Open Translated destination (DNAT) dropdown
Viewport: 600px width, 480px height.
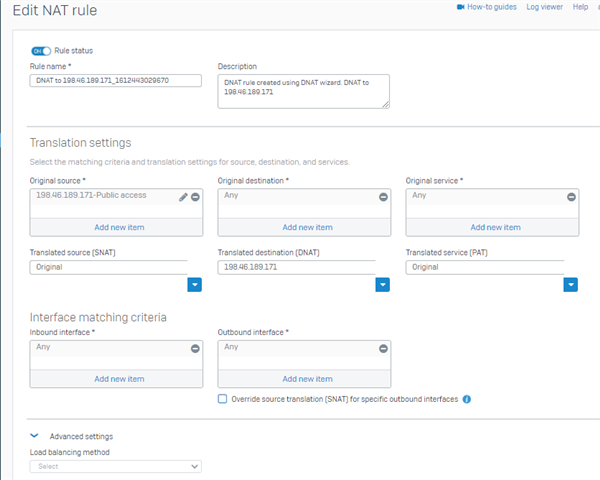(x=382, y=284)
